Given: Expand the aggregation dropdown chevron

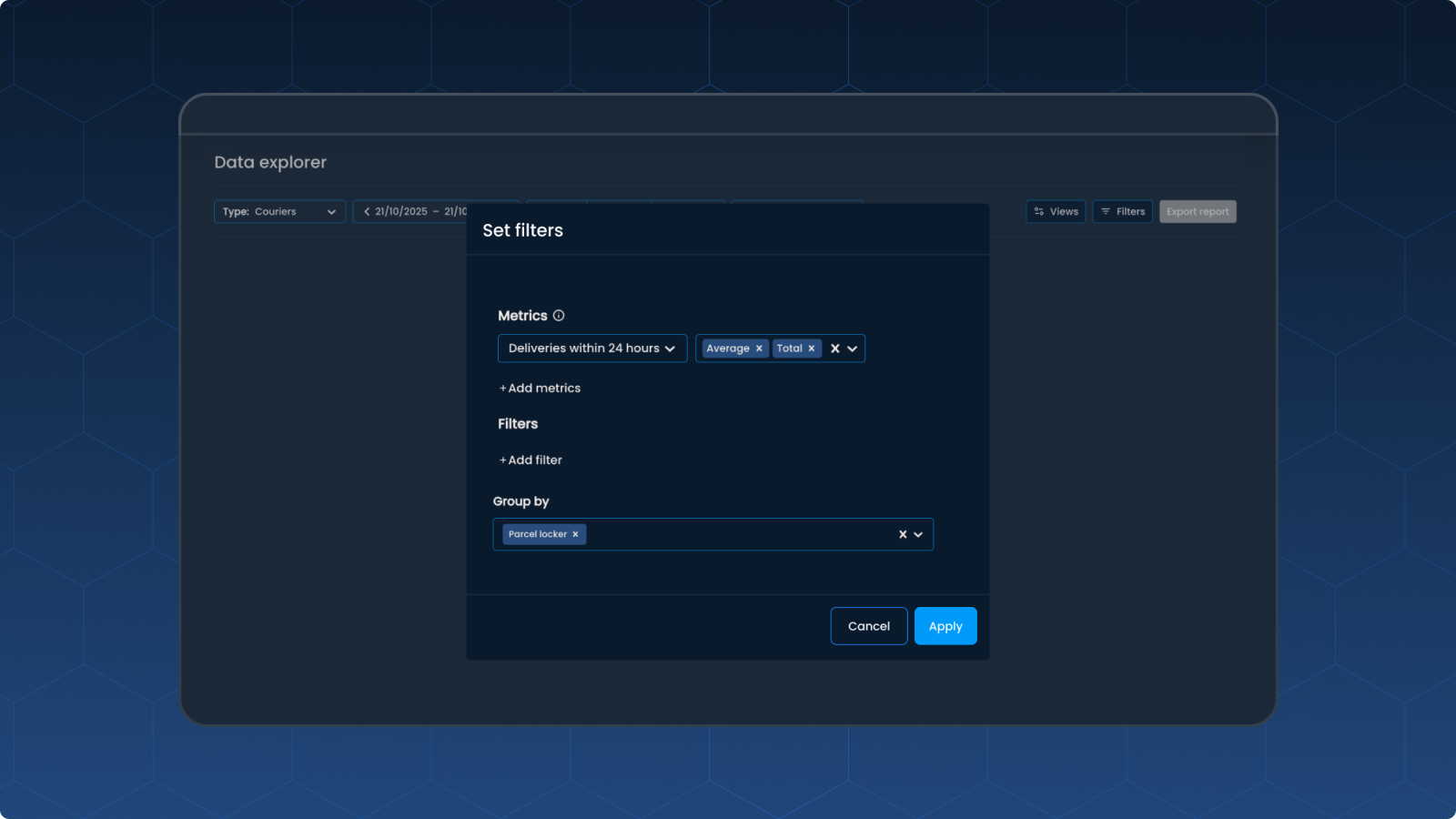Looking at the screenshot, I should (853, 349).
